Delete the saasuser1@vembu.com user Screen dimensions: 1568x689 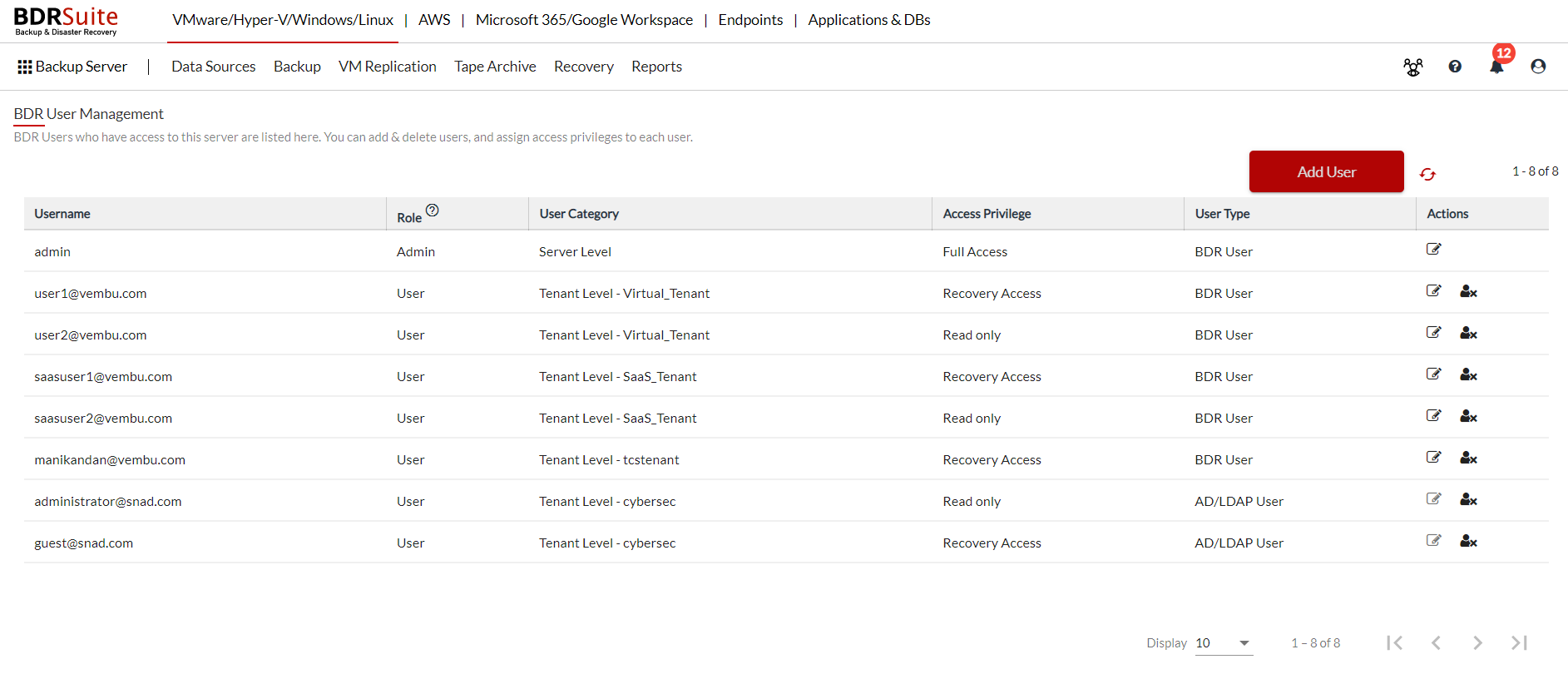(x=1468, y=374)
